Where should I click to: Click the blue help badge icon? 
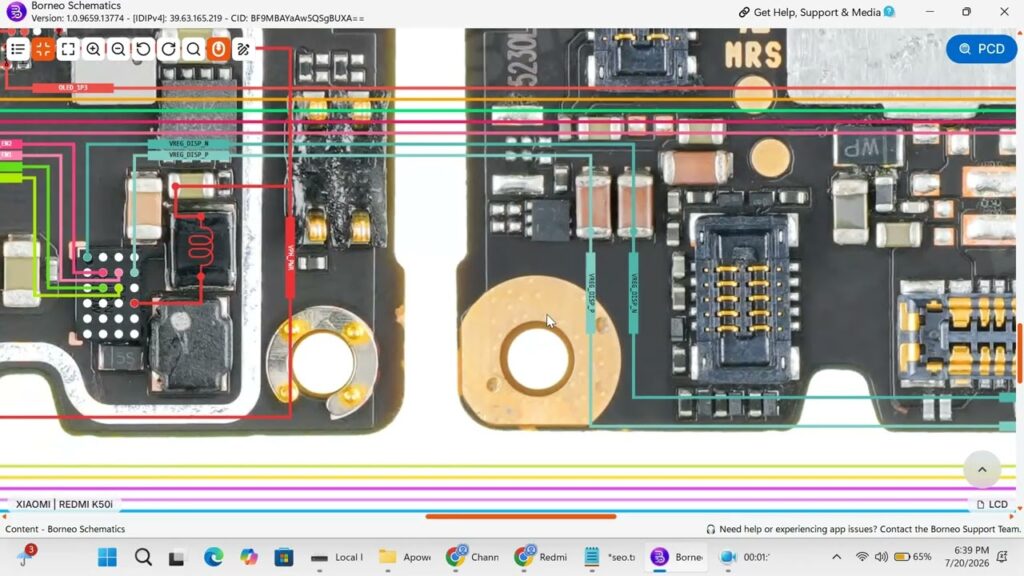[x=889, y=12]
